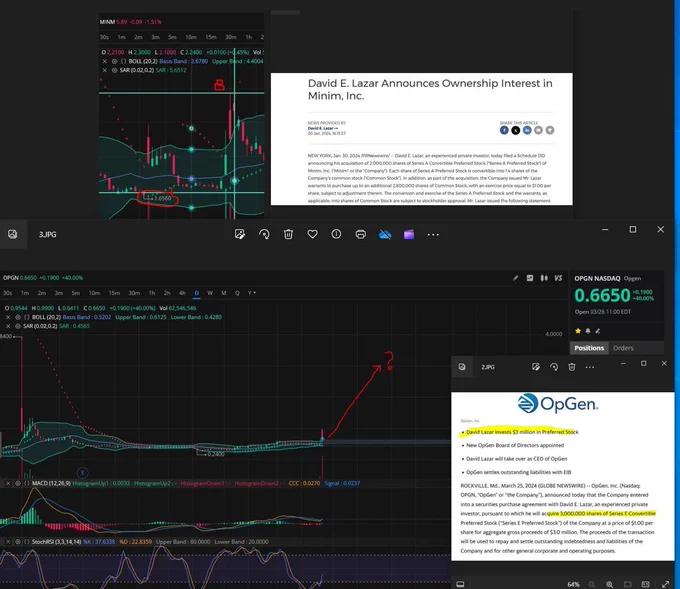Image resolution: width=680 pixels, height=589 pixels.
Task: Click the OneDrive cloud icon in the 3.JPG toolbar
Action: 385,235
